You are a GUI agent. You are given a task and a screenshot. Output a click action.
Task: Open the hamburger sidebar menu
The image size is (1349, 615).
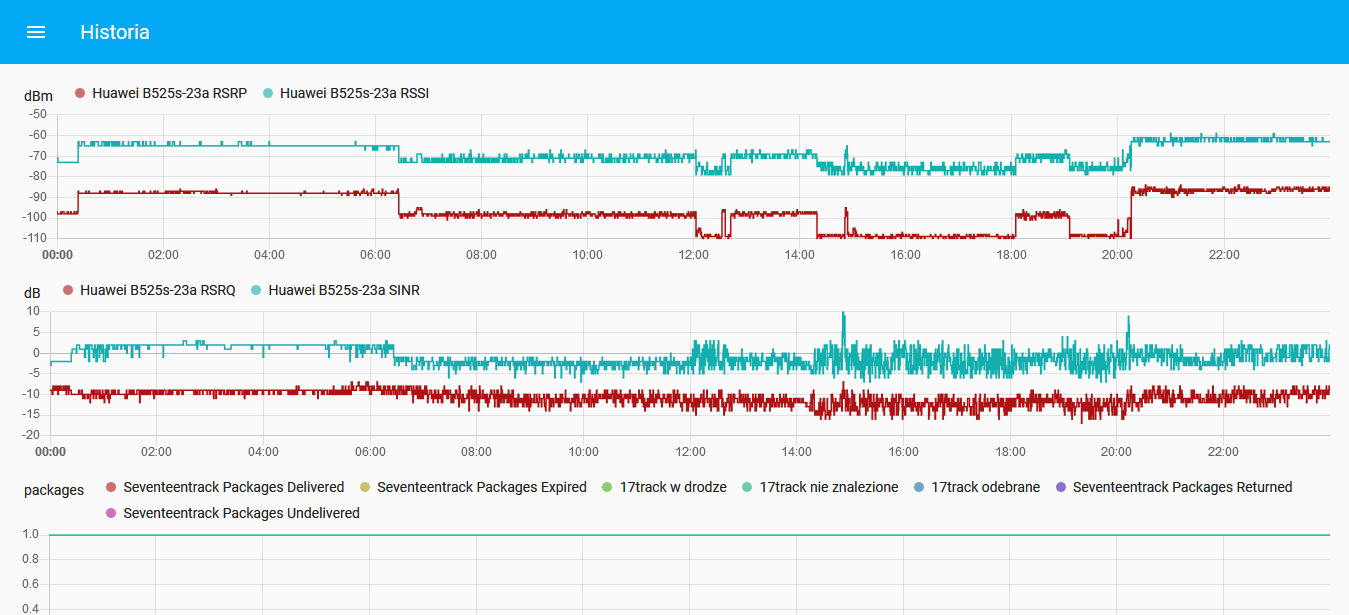pos(36,32)
